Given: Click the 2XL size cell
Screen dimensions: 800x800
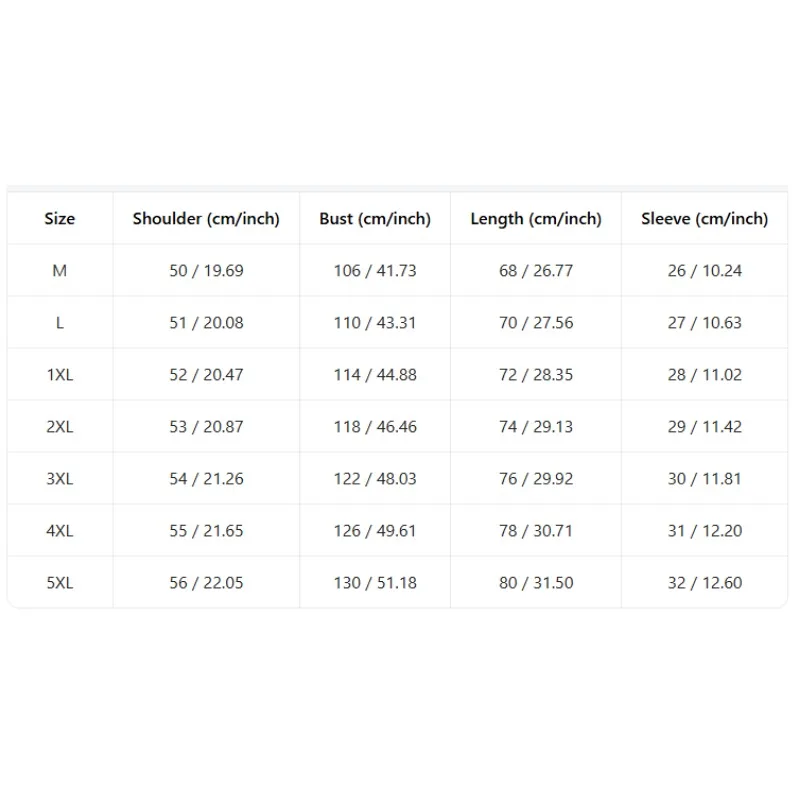Looking at the screenshot, I should coord(60,427).
